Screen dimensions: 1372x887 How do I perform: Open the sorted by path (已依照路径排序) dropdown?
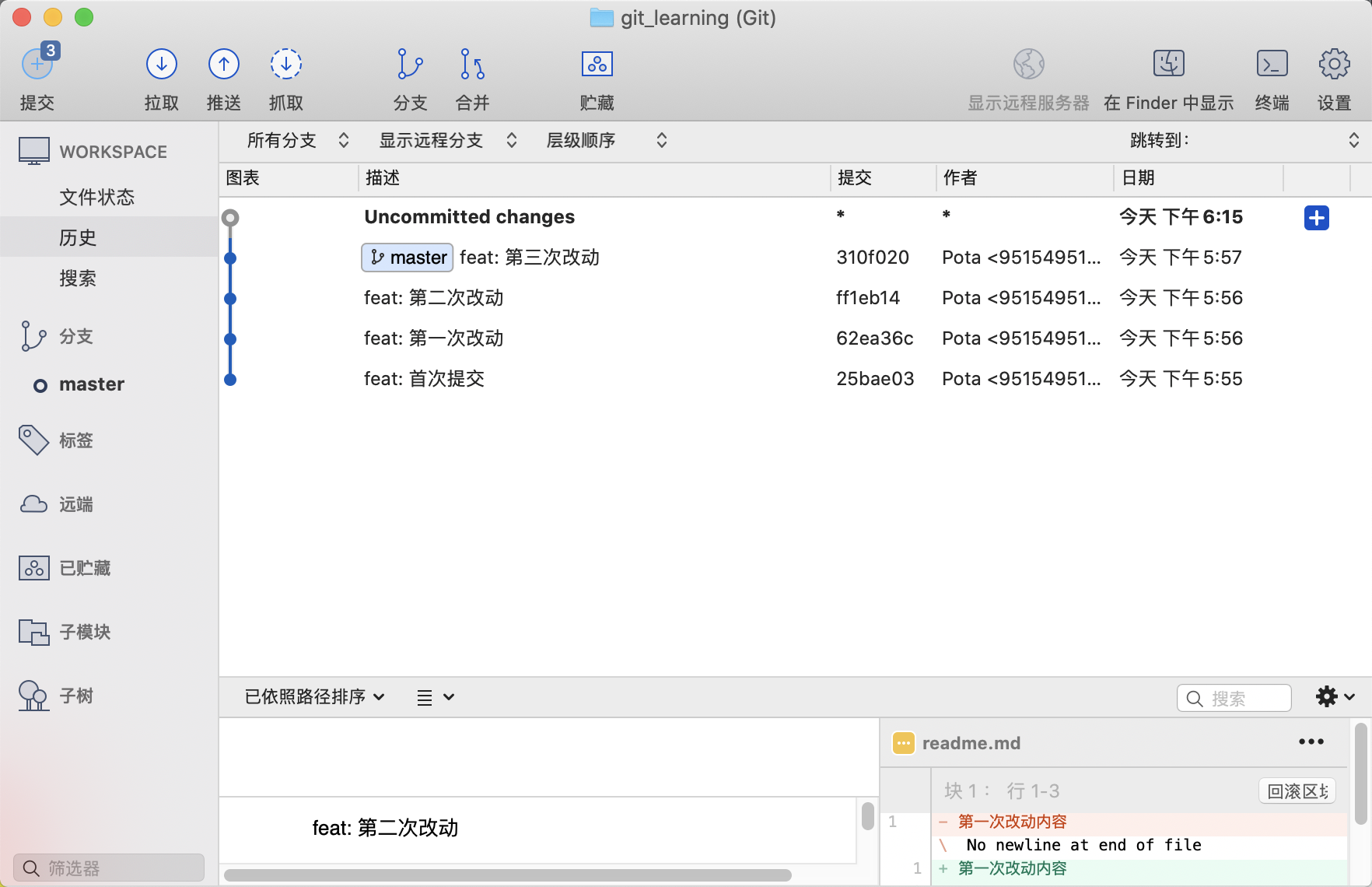315,696
